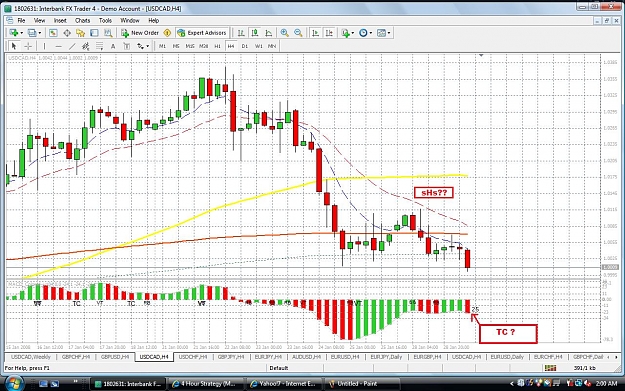The width and height of the screenshot is (625, 391).
Task: Open the Windows Start menu orb
Action: 13,383
